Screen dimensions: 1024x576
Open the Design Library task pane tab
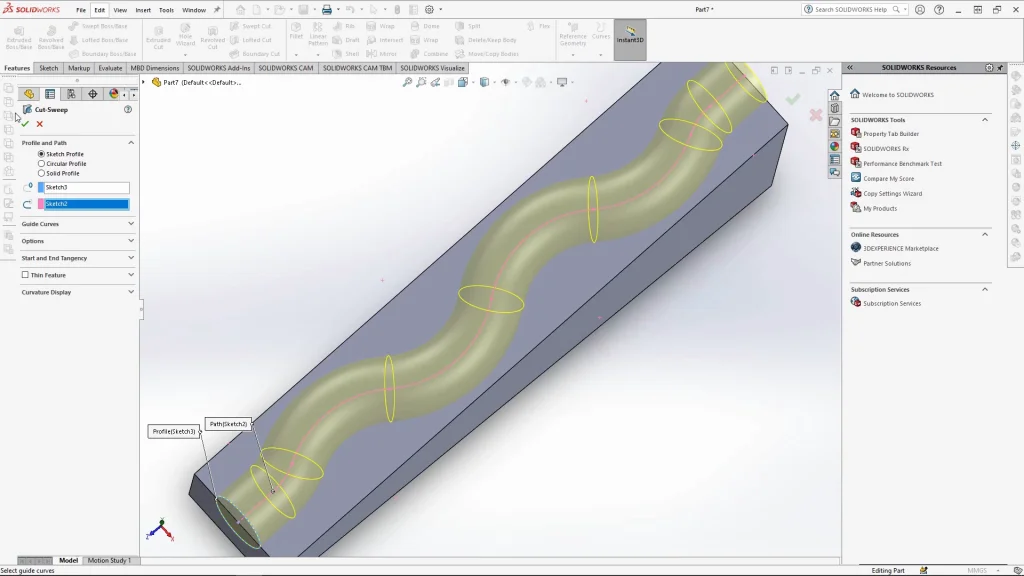pyautogui.click(x=834, y=108)
